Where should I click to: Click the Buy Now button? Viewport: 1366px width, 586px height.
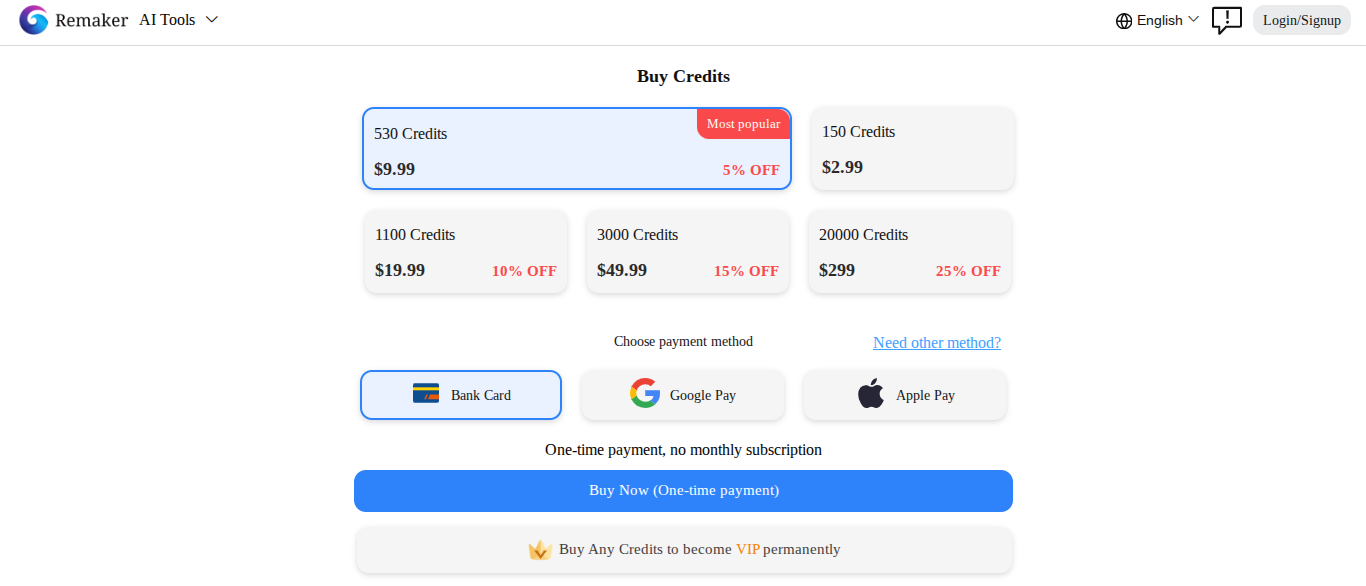683,491
